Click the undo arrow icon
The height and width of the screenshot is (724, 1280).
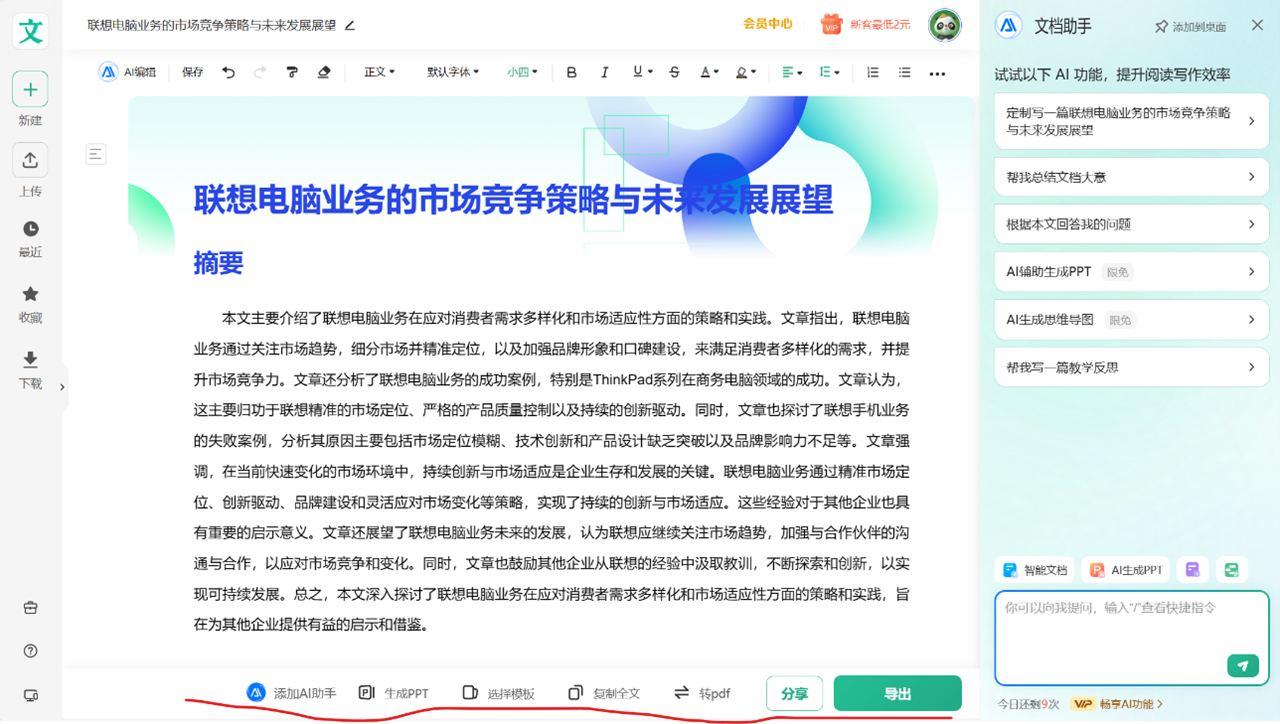[x=229, y=72]
